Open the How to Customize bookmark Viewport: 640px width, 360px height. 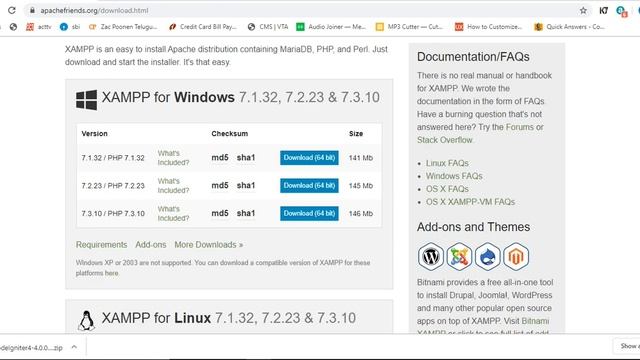[x=489, y=27]
